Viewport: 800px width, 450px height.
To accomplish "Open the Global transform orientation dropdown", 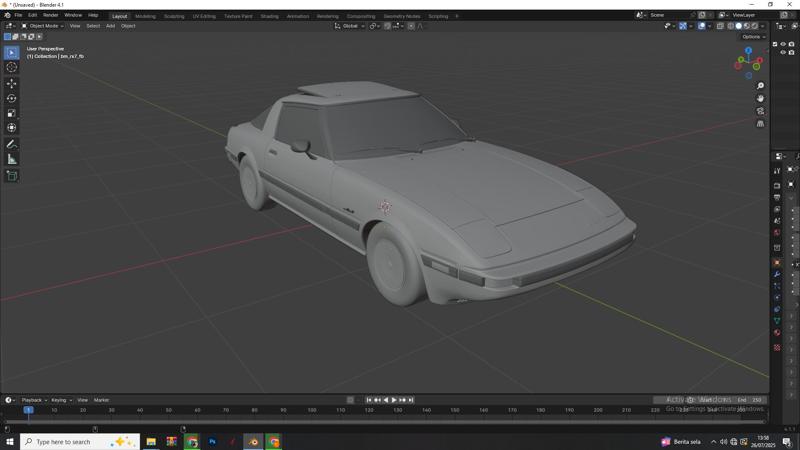I will [350, 26].
